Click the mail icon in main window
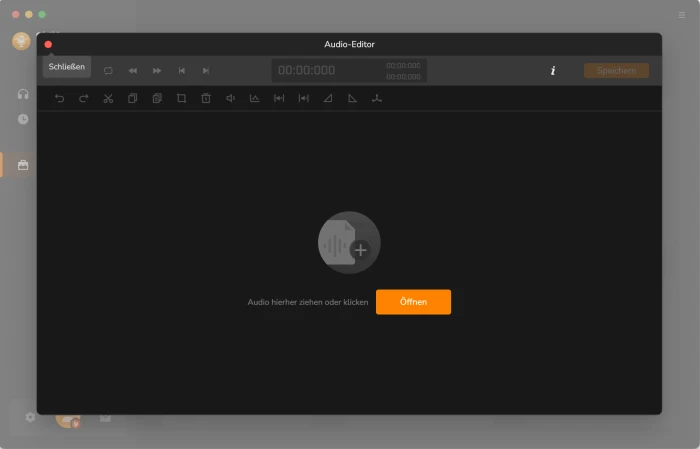This screenshot has height=449, width=700. click(x=105, y=418)
